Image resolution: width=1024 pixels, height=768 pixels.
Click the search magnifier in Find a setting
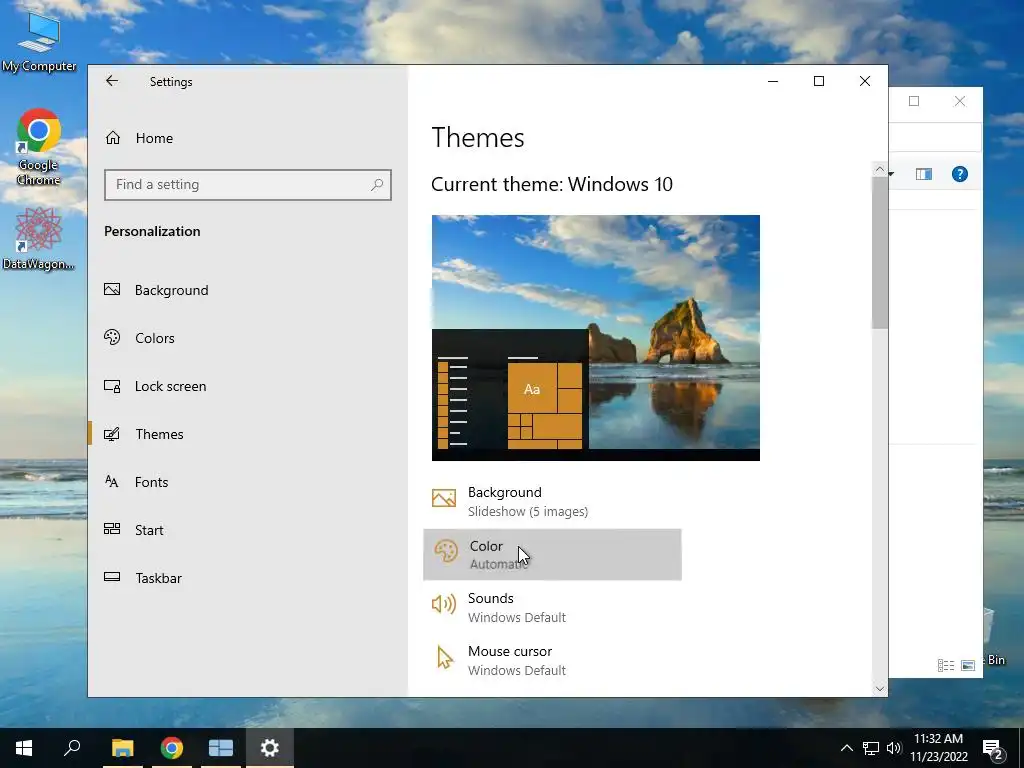(x=377, y=185)
